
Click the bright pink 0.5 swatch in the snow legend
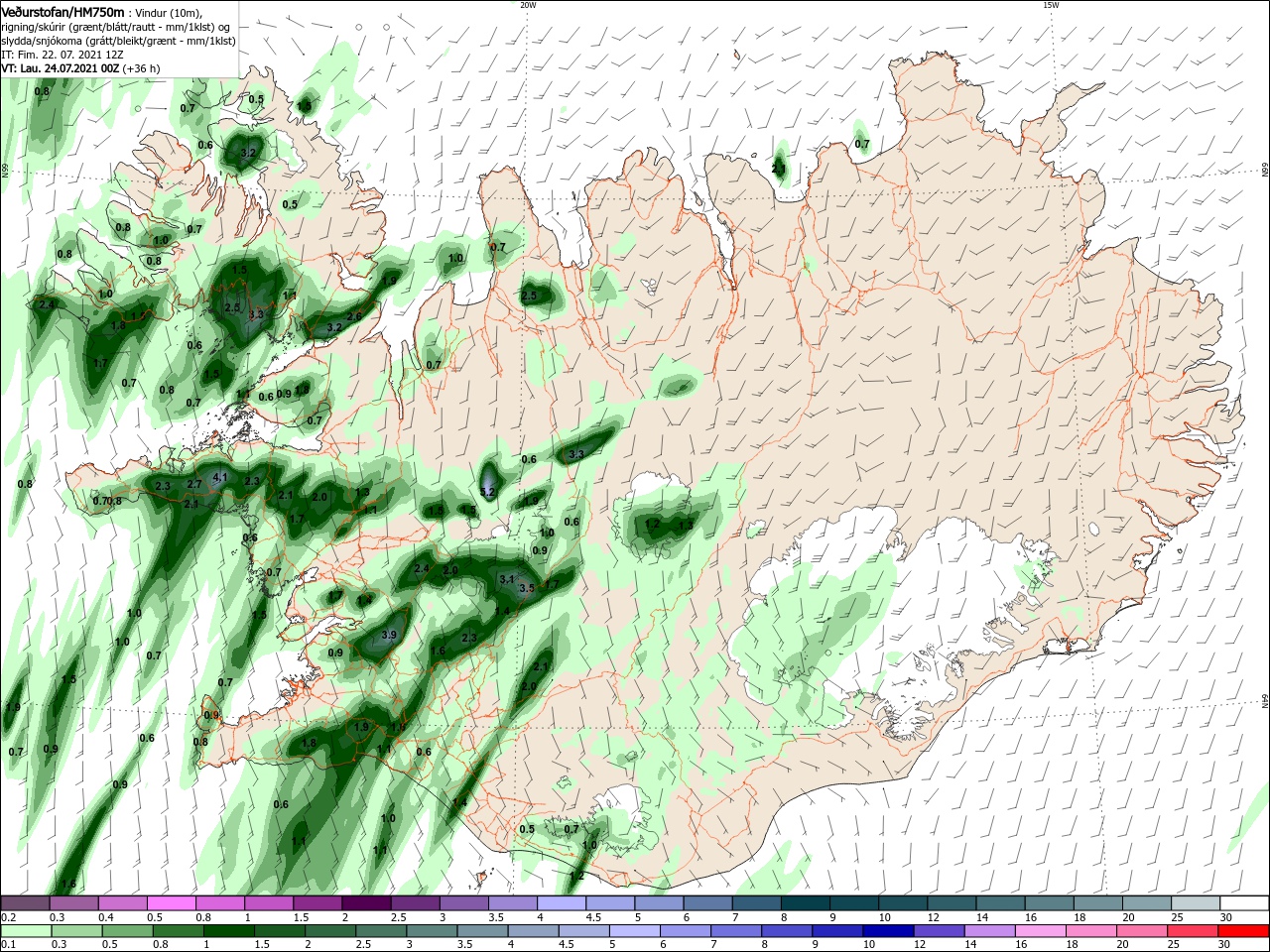coord(171,903)
